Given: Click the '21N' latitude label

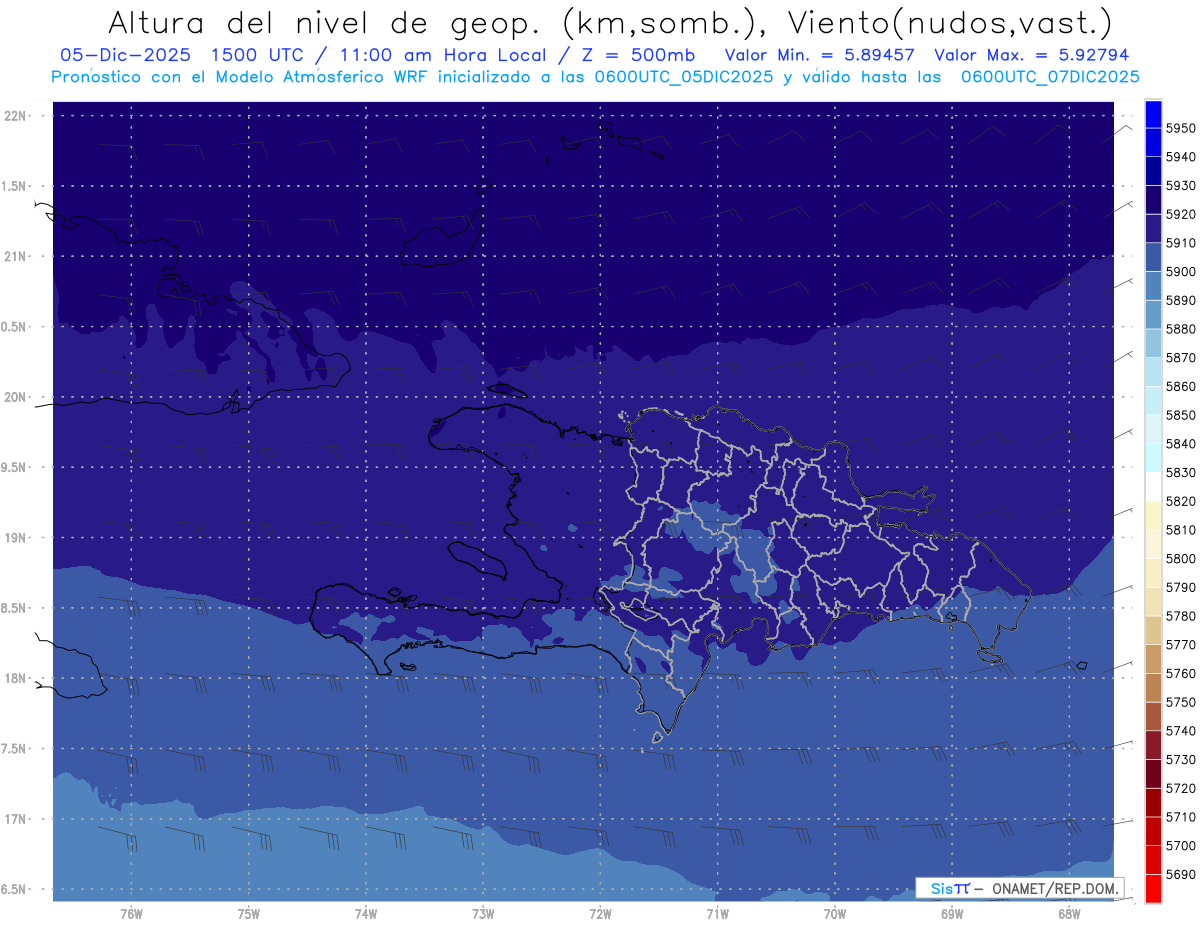Looking at the screenshot, I should click(17, 257).
